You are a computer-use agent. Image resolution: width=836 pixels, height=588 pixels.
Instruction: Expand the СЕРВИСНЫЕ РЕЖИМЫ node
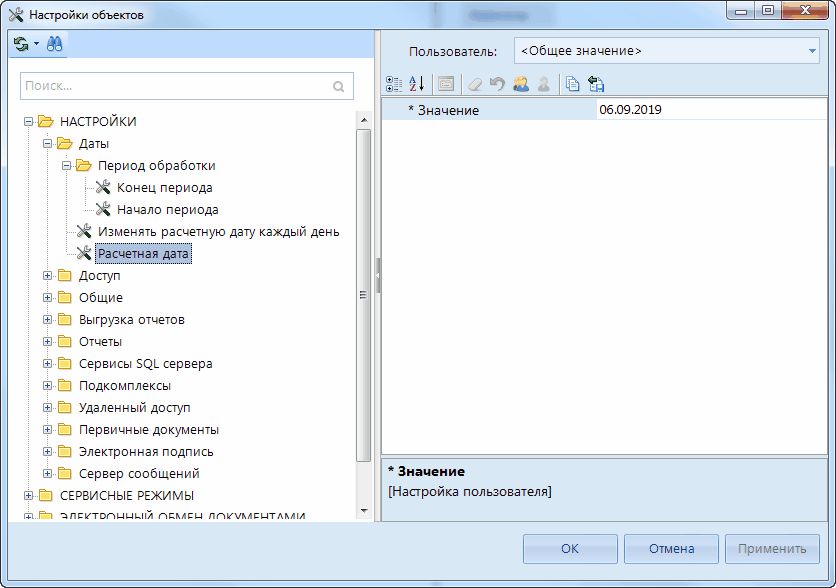point(28,495)
